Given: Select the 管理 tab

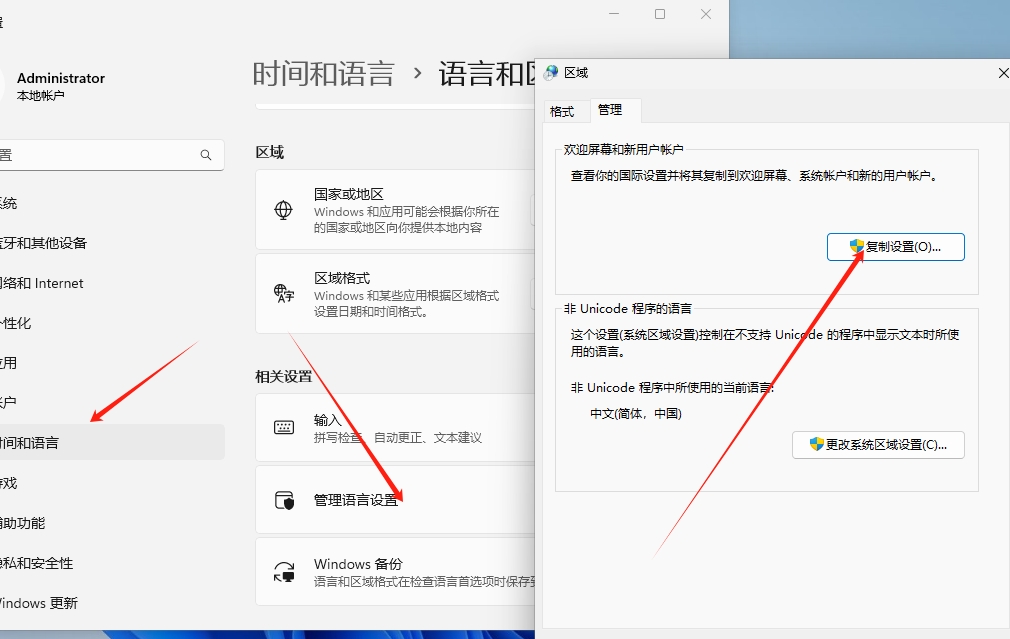Looking at the screenshot, I should coord(610,110).
